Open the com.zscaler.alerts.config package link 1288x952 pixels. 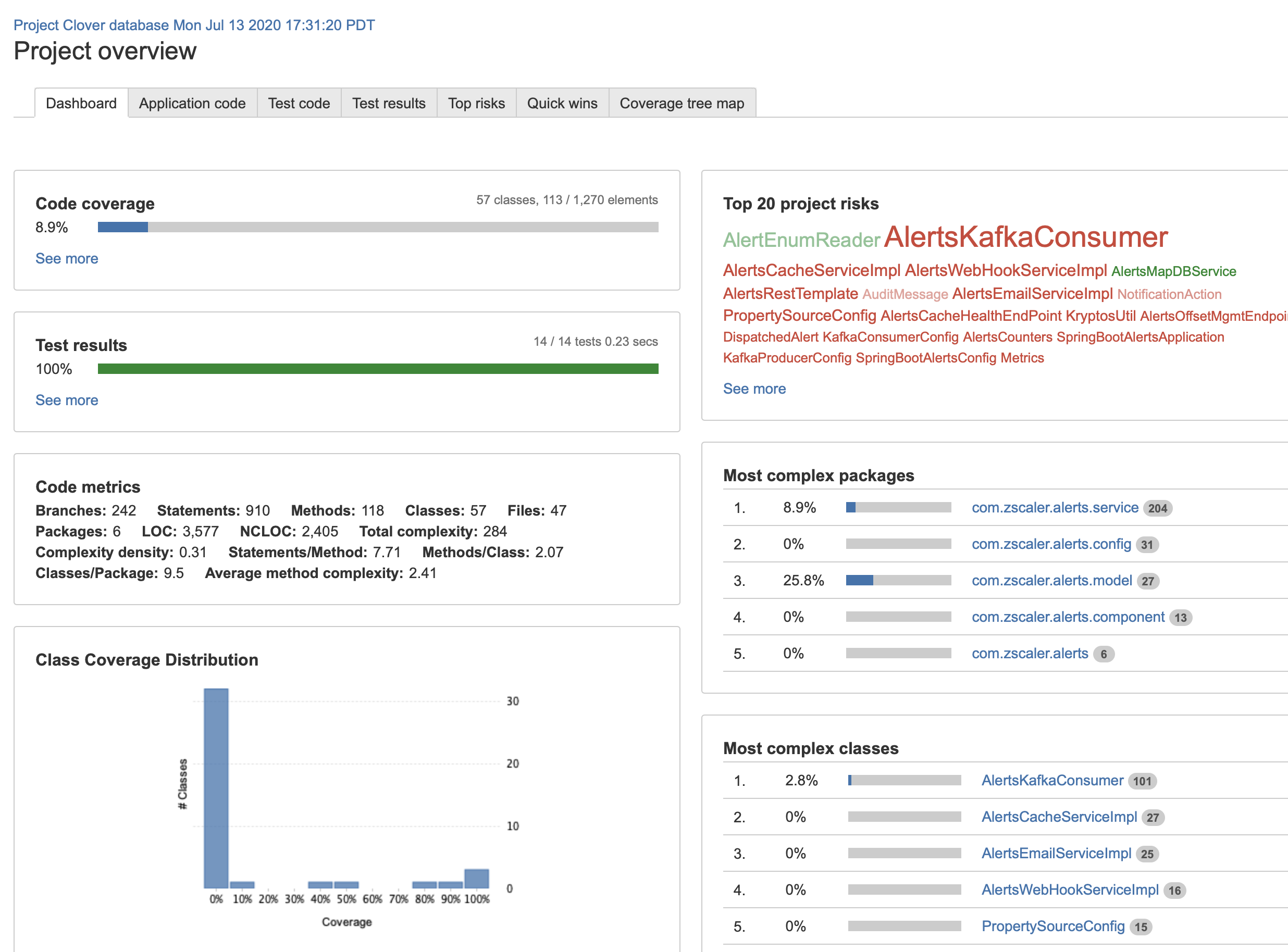point(1051,544)
